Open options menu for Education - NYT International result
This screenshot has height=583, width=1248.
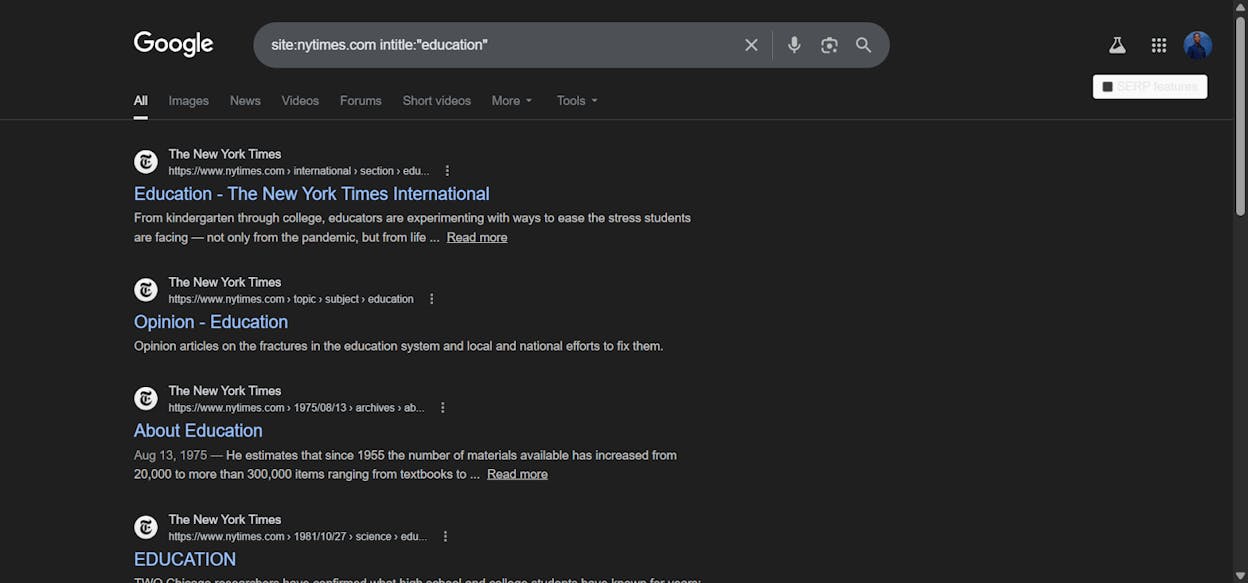coord(447,171)
